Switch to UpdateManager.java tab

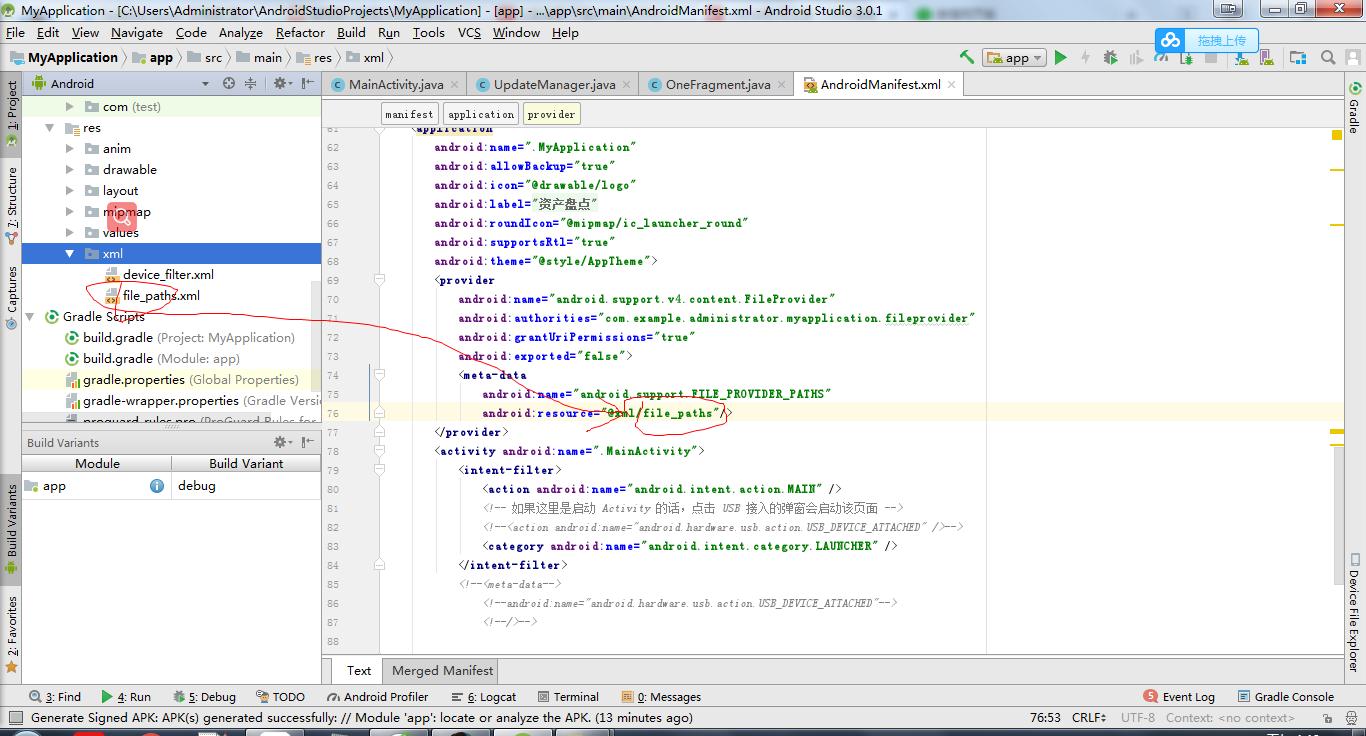coord(552,85)
